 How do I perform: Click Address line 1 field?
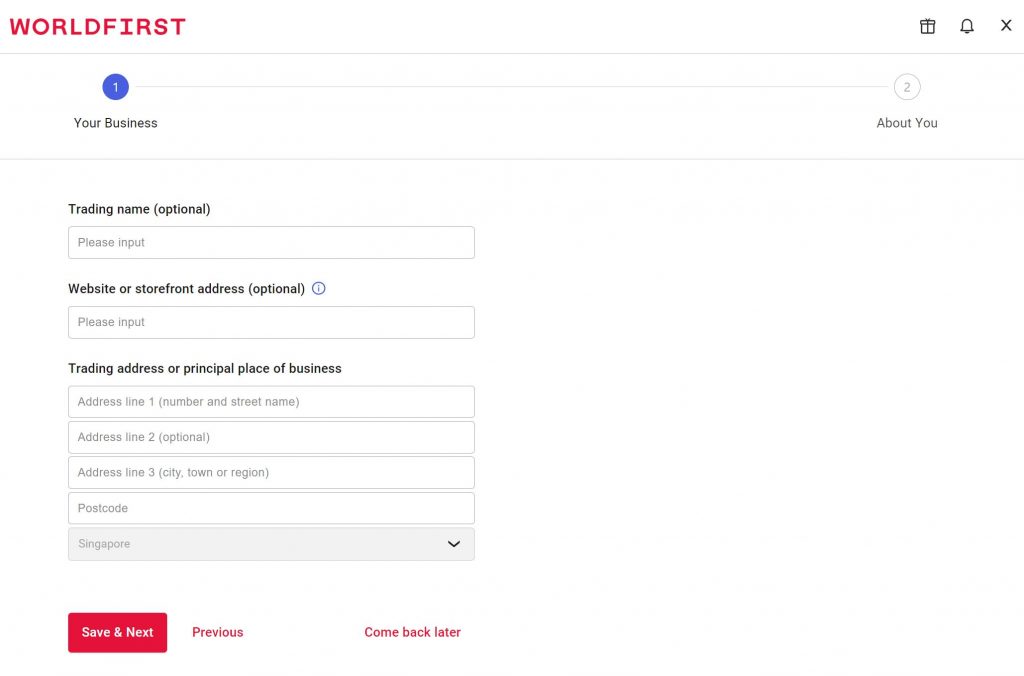click(270, 401)
